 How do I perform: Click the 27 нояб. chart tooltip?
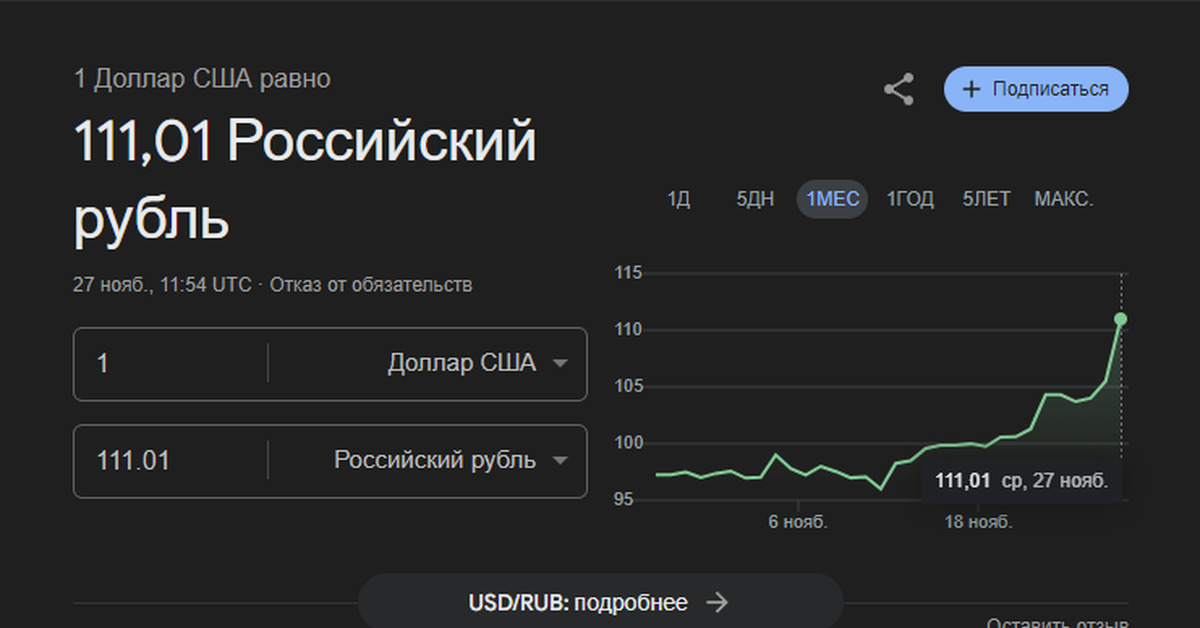[x=1021, y=481]
